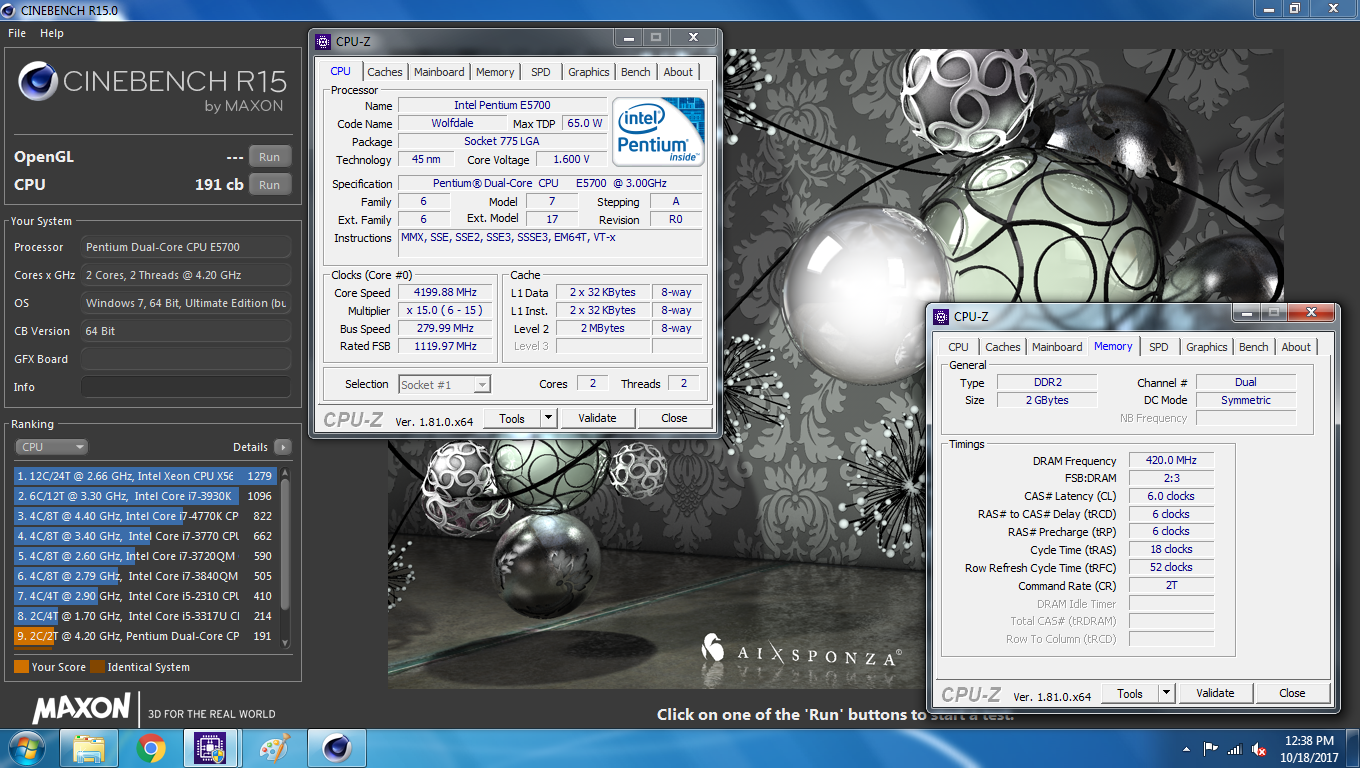Viewport: 1360px width, 768px height.
Task: Select ranking row Core i5-2310
Action: coord(144,596)
